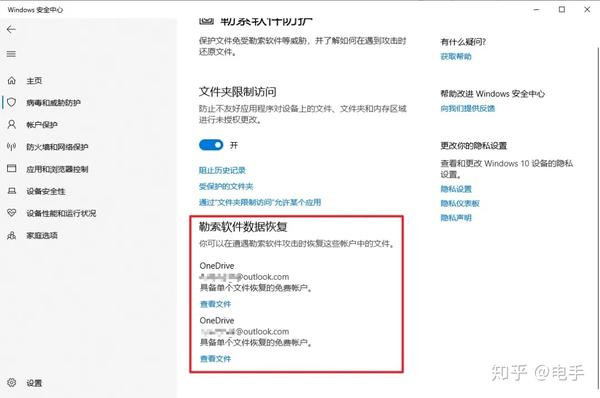Viewport: 600px width, 398px height.
Task: Open the 受保护的文件夹 link
Action: (226, 186)
